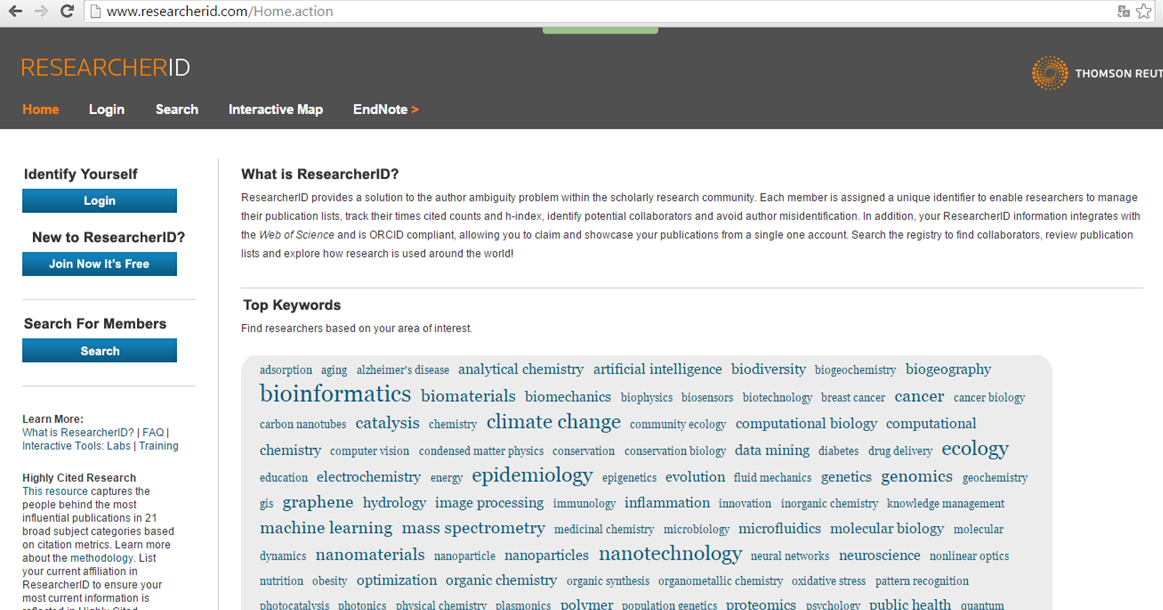1163x610 pixels.
Task: Select the climate change keyword
Action: (553, 422)
